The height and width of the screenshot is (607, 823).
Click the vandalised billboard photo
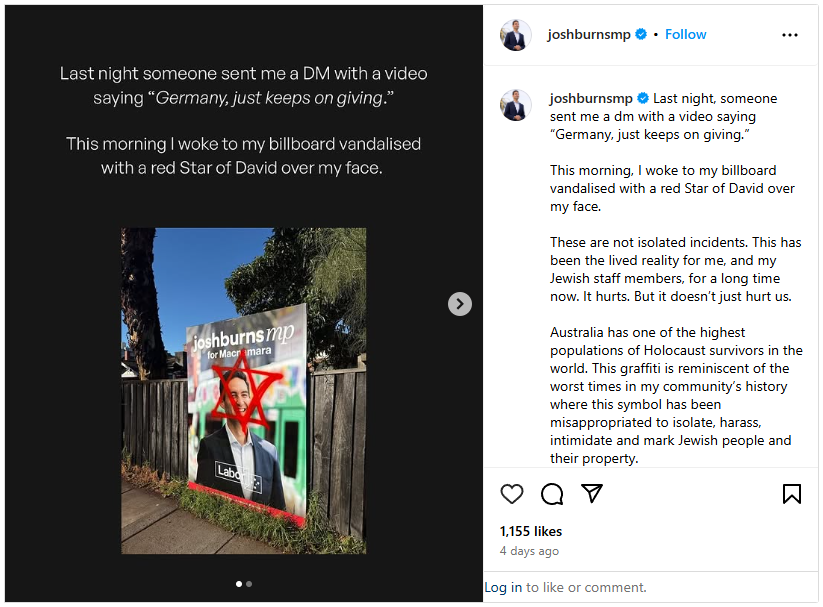pyautogui.click(x=244, y=391)
